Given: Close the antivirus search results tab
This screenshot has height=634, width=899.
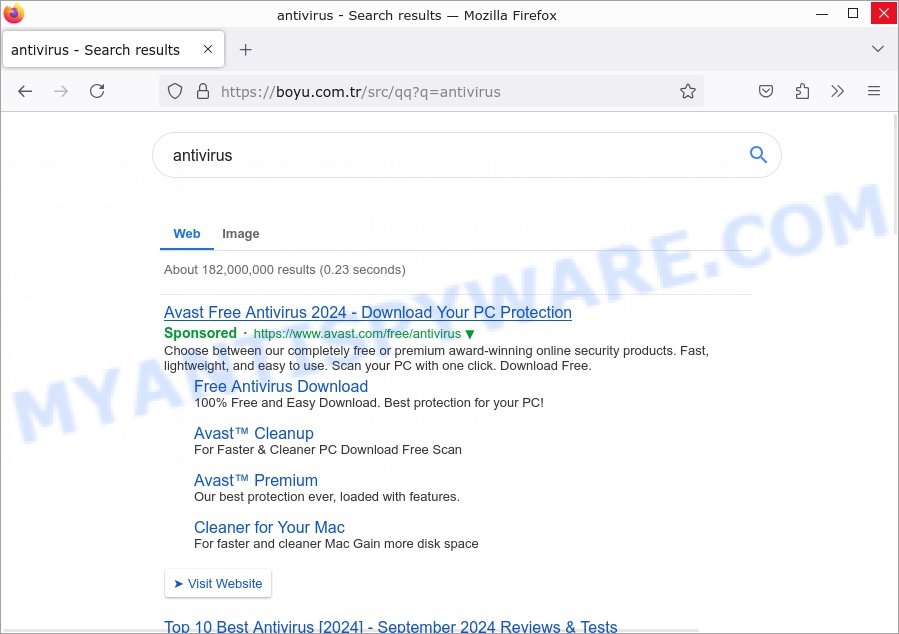Looking at the screenshot, I should click(x=208, y=49).
